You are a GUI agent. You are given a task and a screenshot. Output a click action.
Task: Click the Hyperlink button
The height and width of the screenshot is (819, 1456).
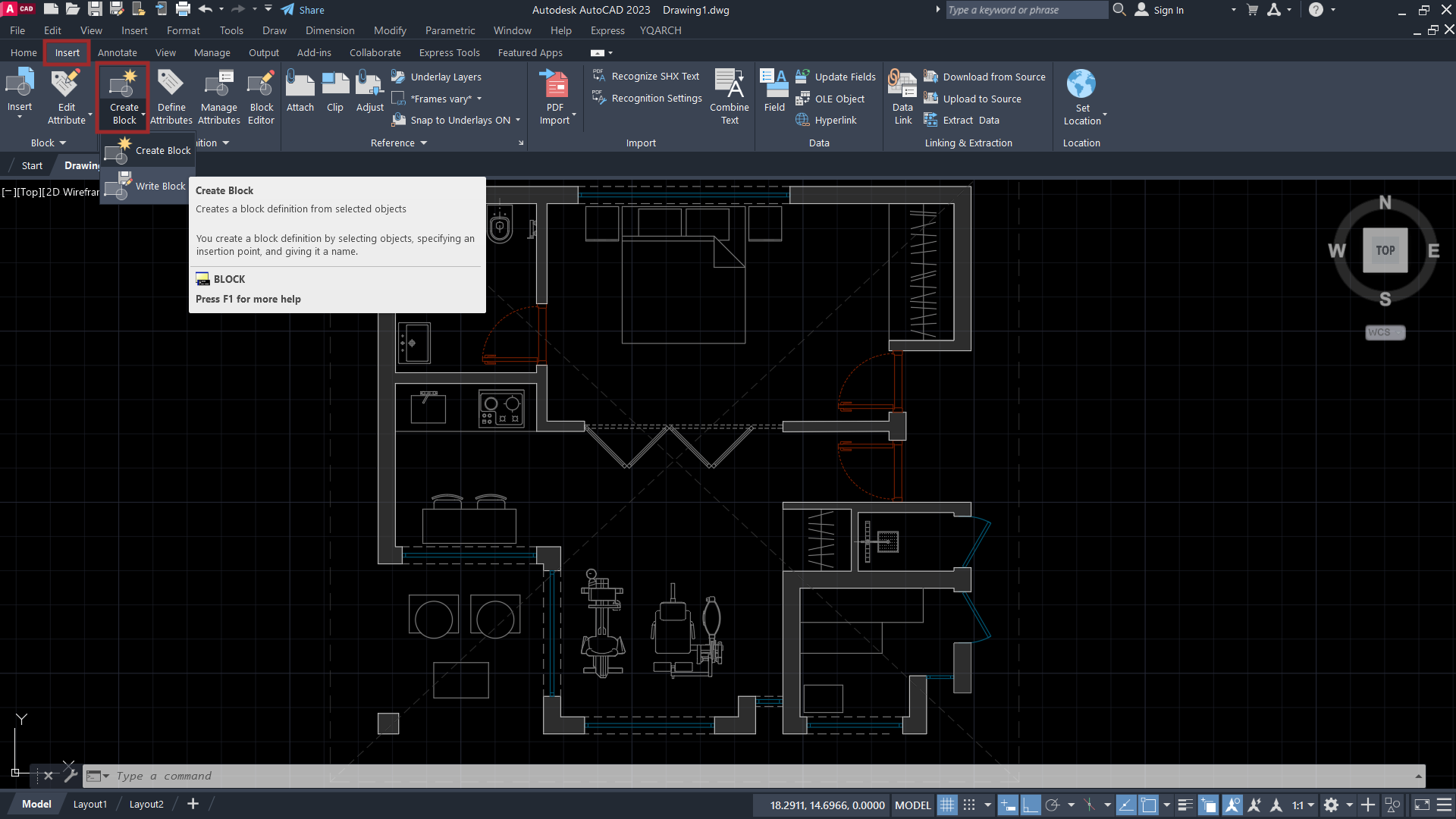pyautogui.click(x=827, y=121)
